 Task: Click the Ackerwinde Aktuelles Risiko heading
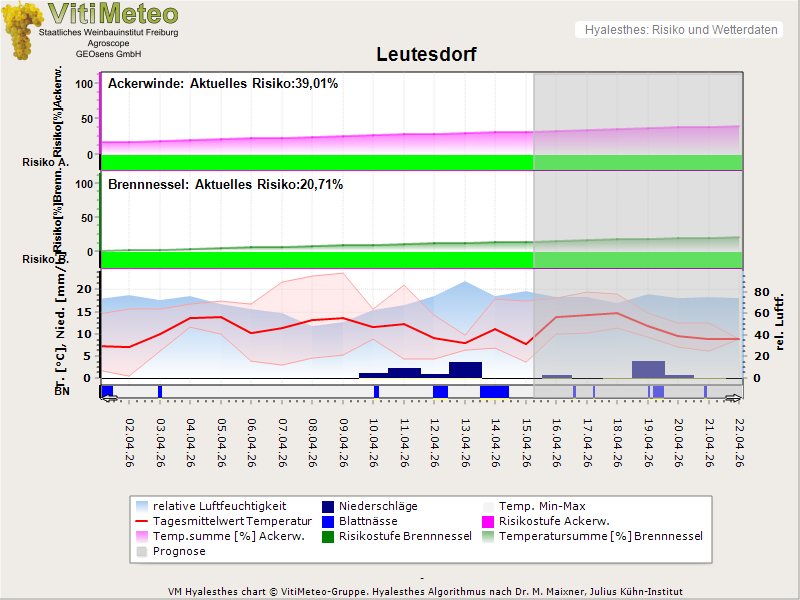[x=223, y=84]
